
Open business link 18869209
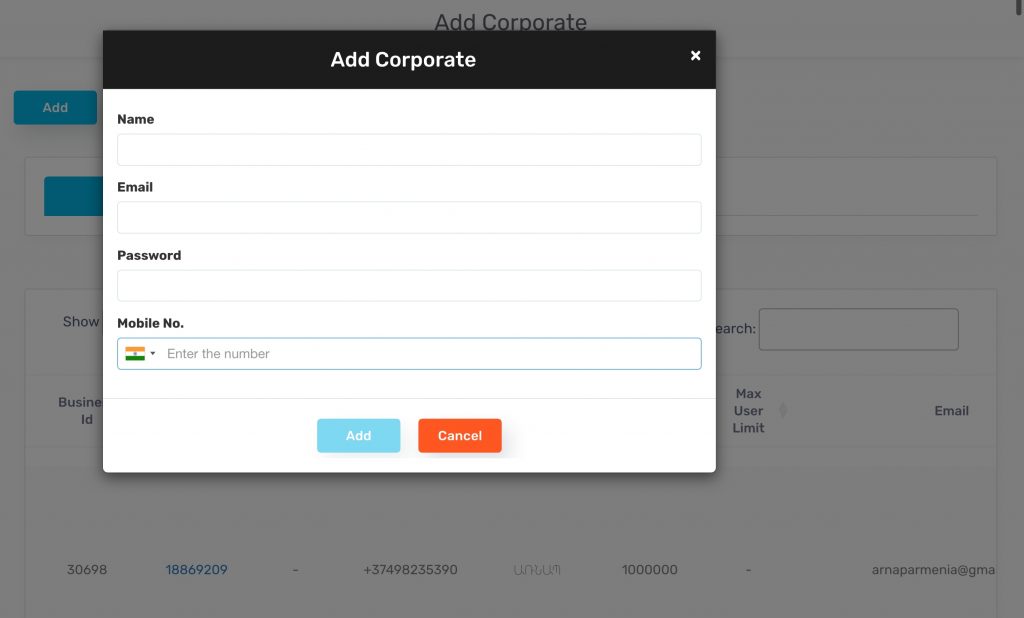pyautogui.click(x=196, y=570)
